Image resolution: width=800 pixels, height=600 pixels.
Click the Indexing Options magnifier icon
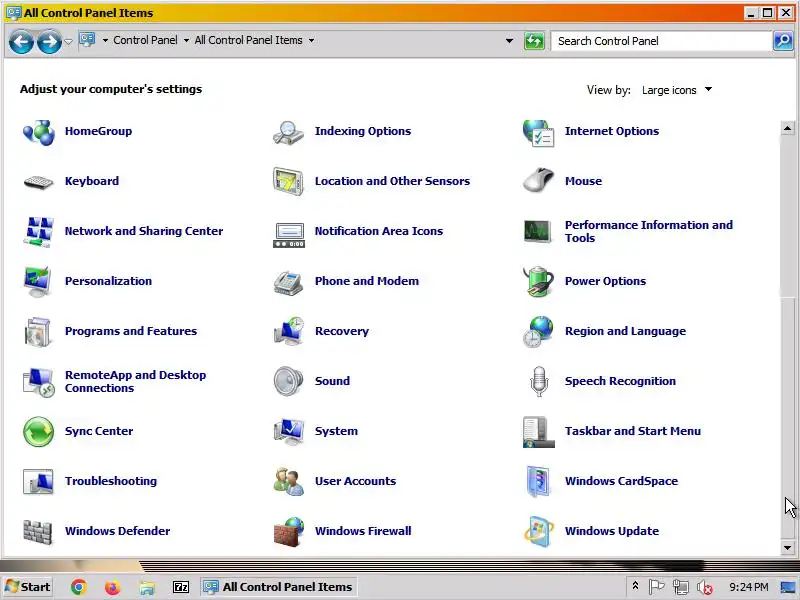pyautogui.click(x=288, y=132)
